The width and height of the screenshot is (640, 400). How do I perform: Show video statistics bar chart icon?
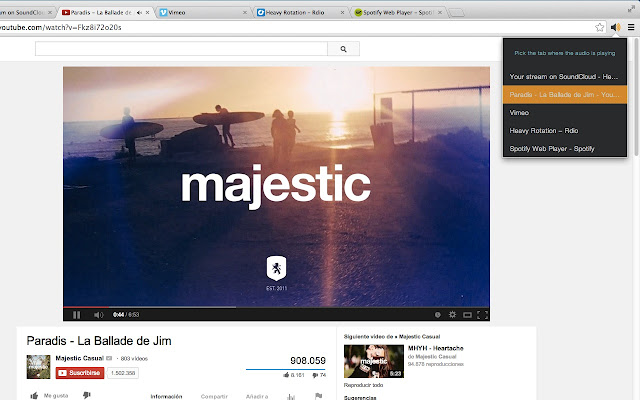(291, 396)
